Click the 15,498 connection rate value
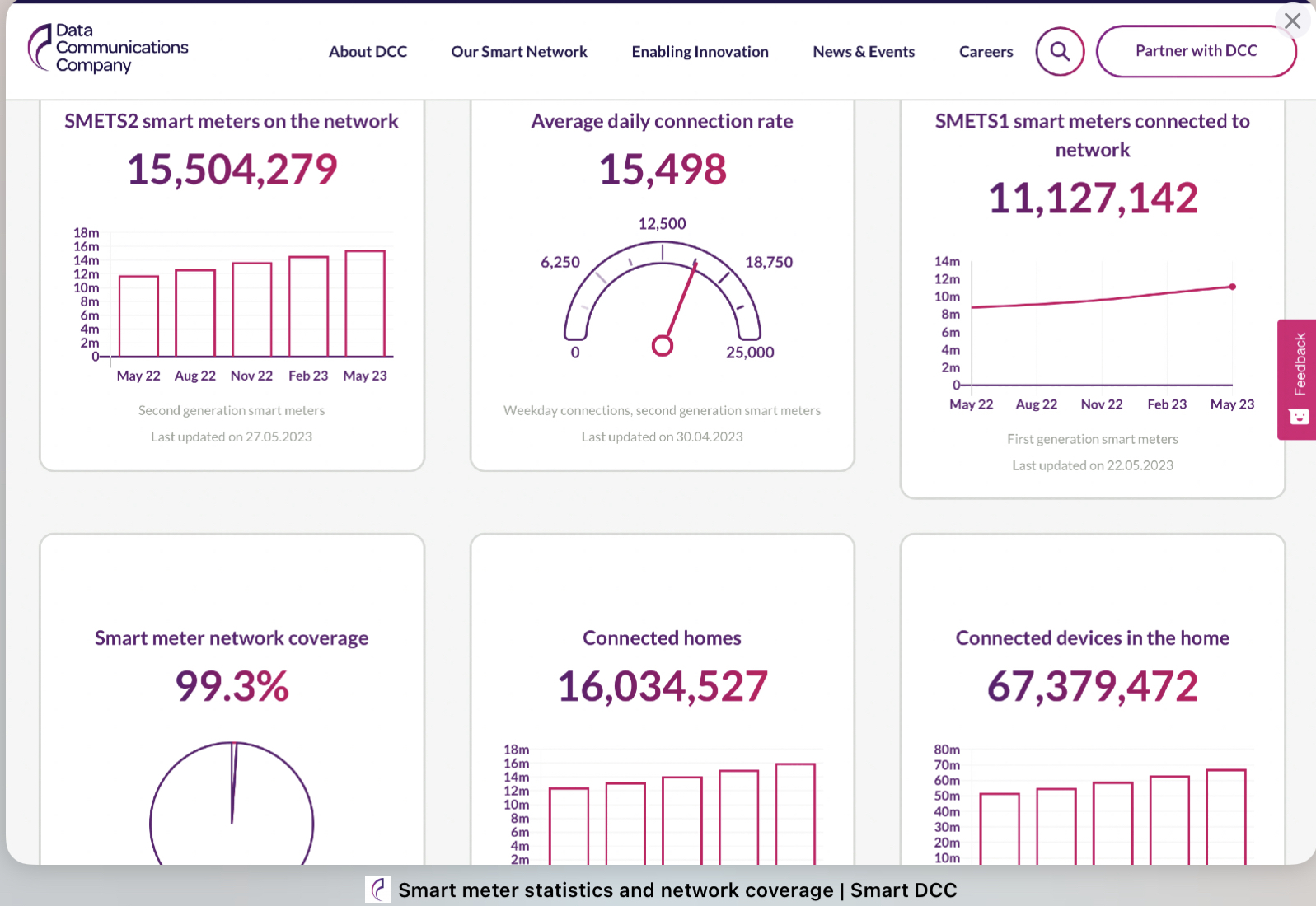 (662, 169)
